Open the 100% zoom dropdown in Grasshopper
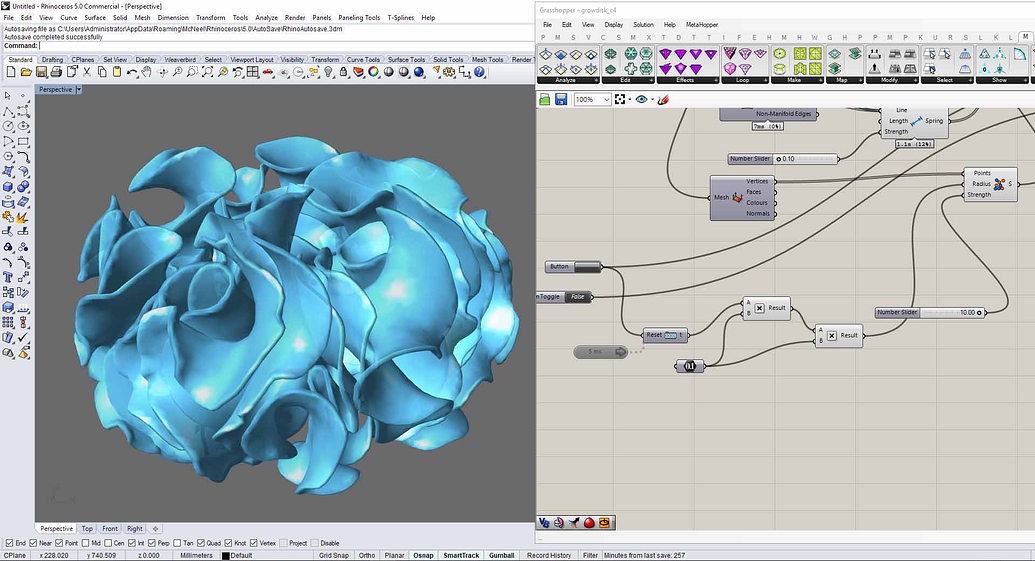This screenshot has width=1035, height=561. [x=606, y=99]
